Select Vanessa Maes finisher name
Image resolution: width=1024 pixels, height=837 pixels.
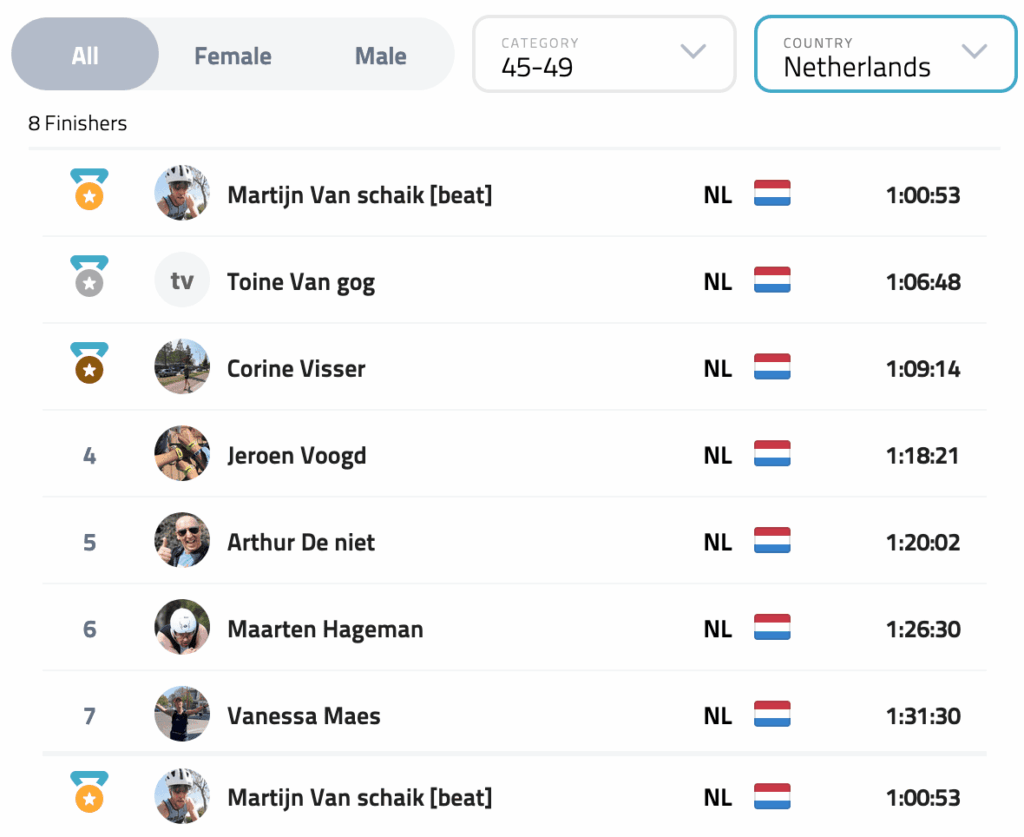[x=304, y=716]
